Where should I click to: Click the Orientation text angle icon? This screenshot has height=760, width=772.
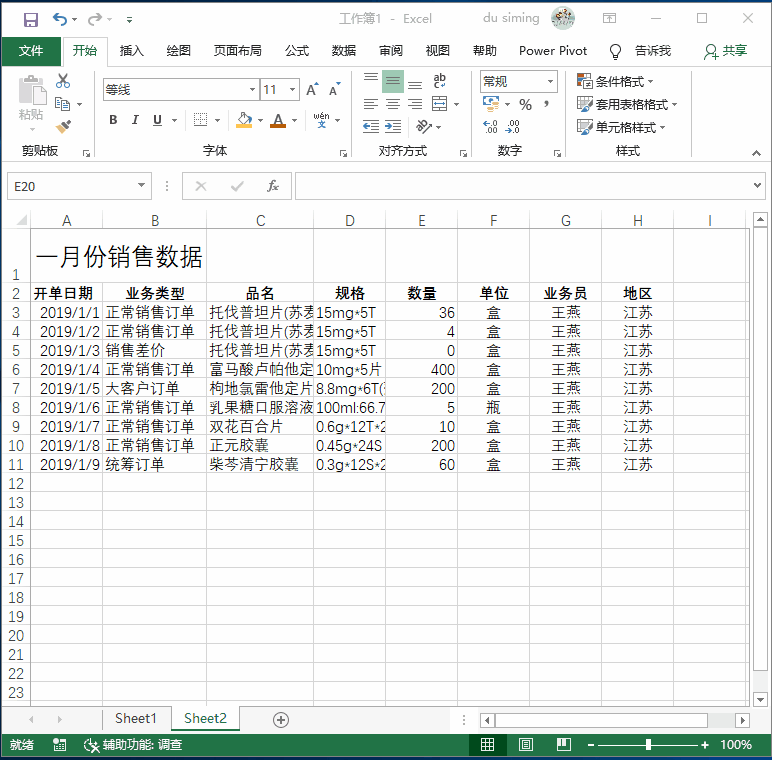(x=424, y=127)
